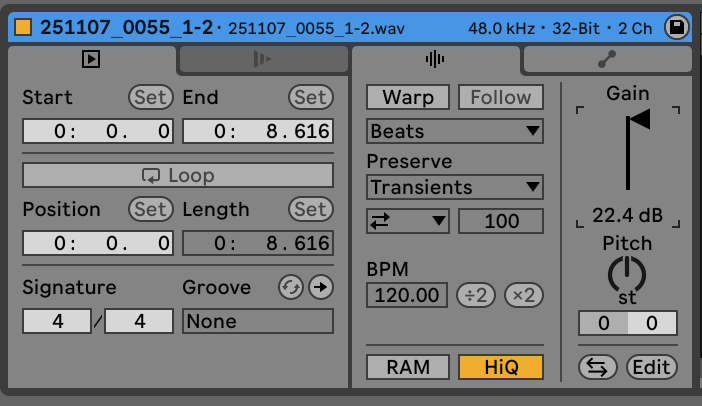Toggle HiQ mode off
This screenshot has height=406, width=702.
tap(500, 367)
